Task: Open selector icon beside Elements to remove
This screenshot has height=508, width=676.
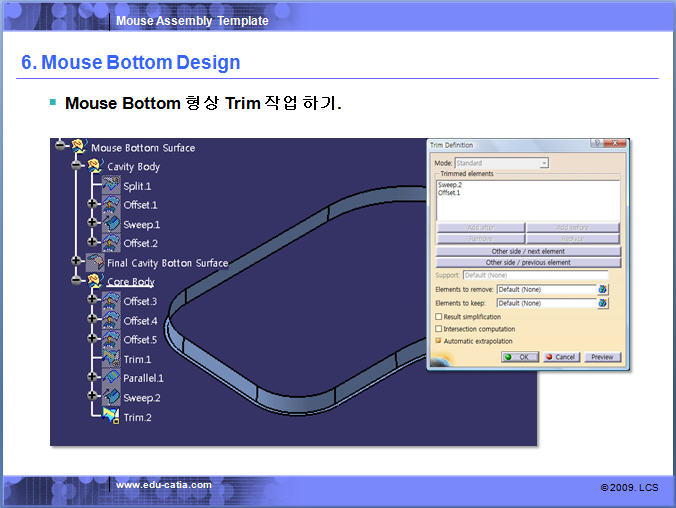Action: coord(603,289)
